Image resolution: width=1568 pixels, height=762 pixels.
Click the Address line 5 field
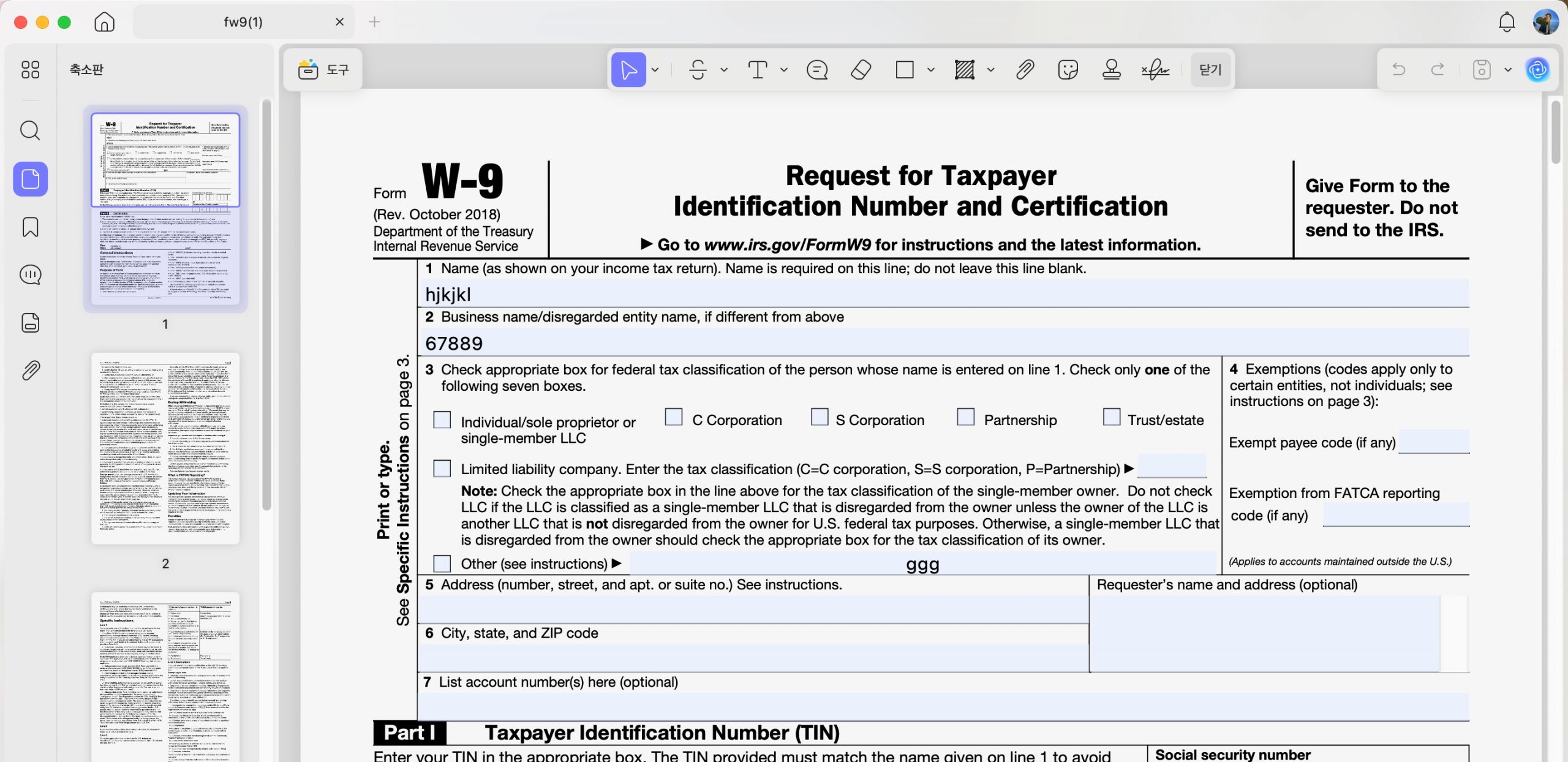click(x=753, y=609)
